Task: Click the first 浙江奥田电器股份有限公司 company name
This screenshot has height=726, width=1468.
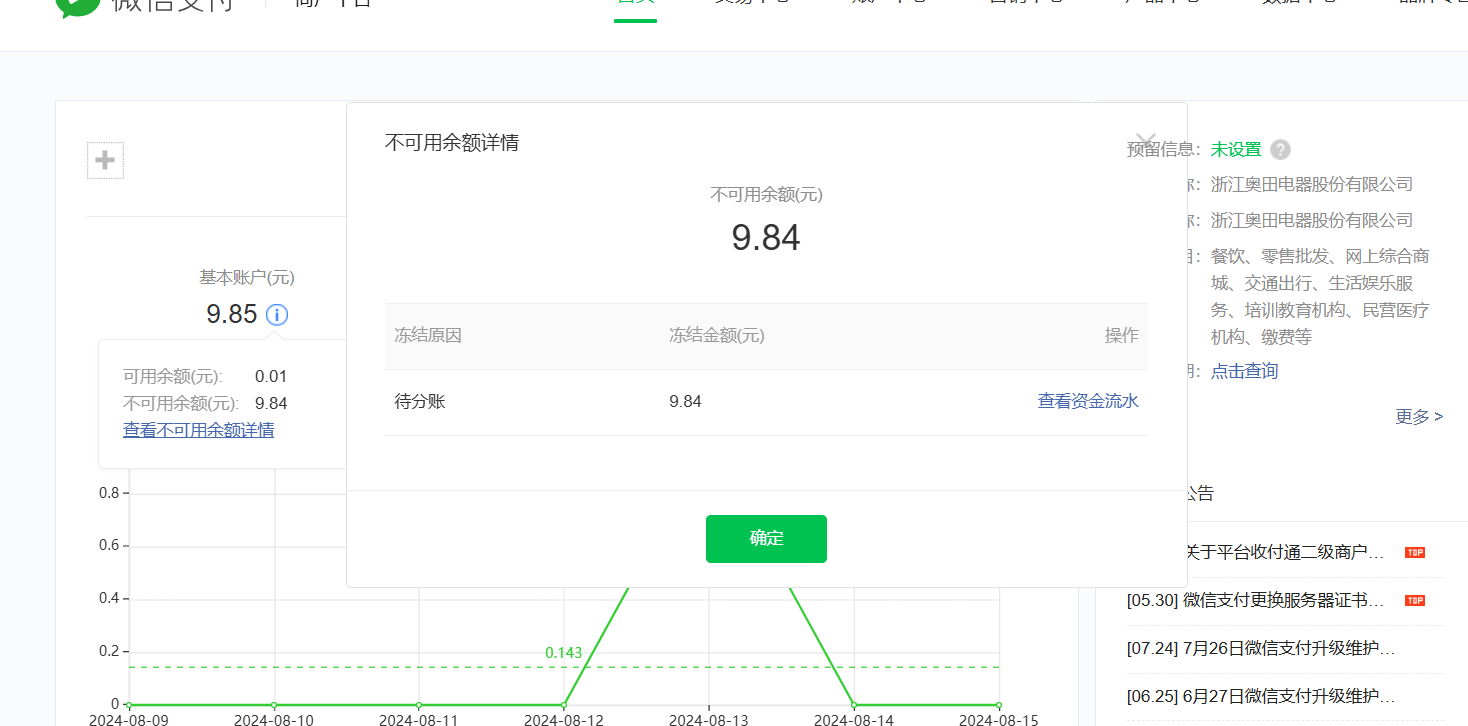Action: pyautogui.click(x=1312, y=184)
